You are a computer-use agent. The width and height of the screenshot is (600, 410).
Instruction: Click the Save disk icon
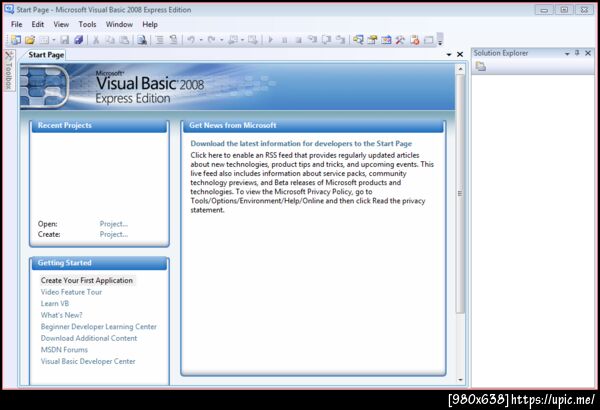point(65,39)
